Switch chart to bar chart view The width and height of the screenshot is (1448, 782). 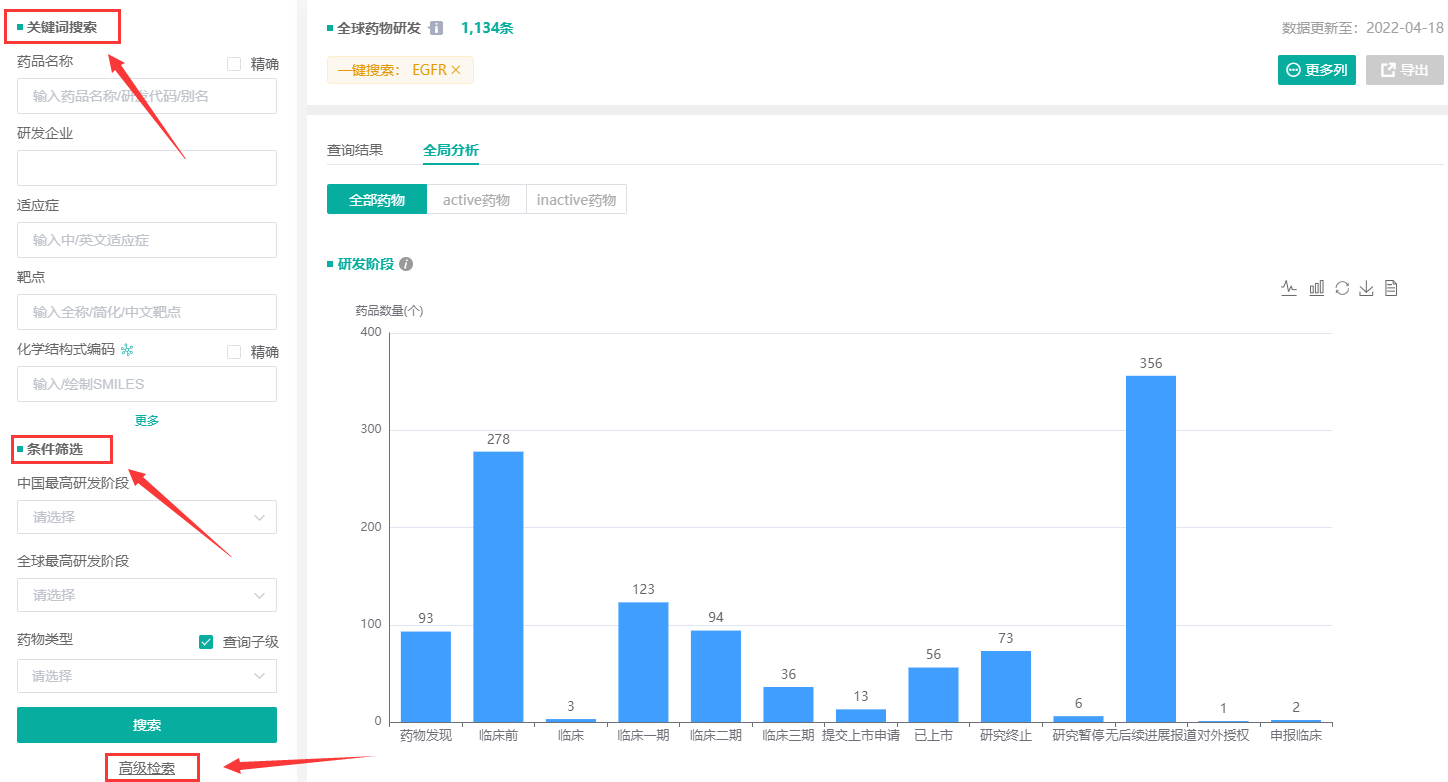[1316, 288]
